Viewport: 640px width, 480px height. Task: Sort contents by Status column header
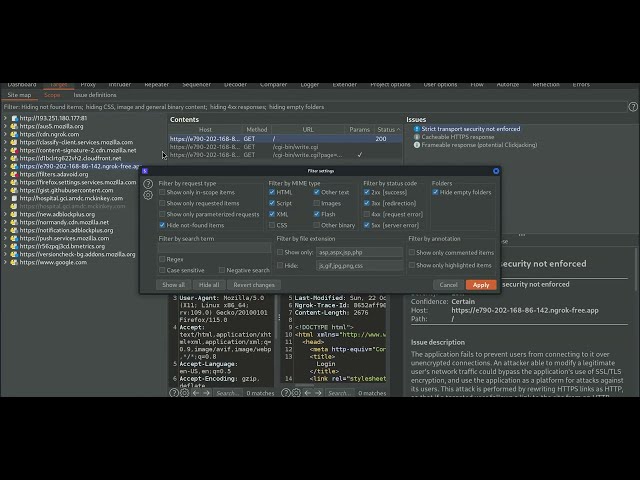click(388, 130)
